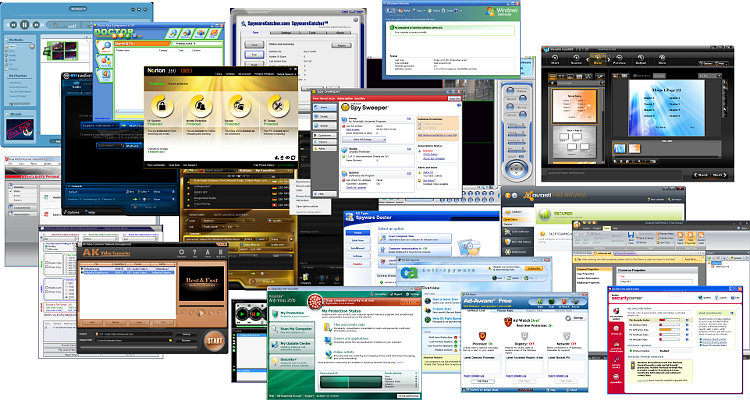750x400 pixels.
Task: Select My Protection tab in Kaspersky sidebar
Action: (292, 314)
